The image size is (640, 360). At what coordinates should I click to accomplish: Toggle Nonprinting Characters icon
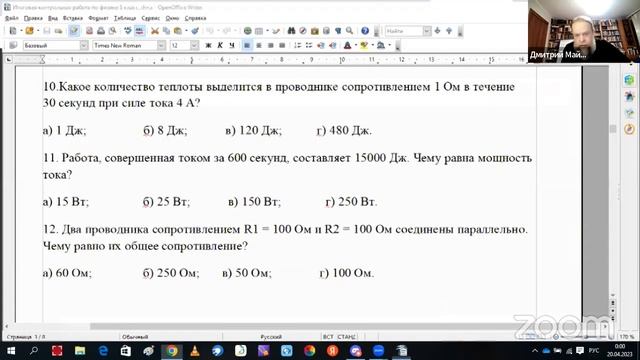click(x=338, y=31)
